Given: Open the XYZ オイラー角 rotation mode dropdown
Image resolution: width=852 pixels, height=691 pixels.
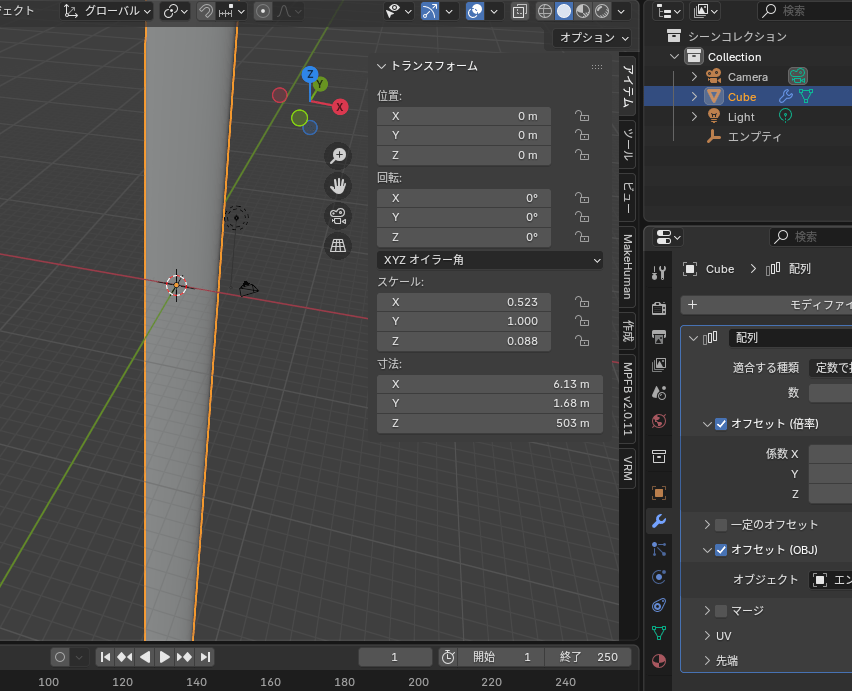Looking at the screenshot, I should point(490,260).
